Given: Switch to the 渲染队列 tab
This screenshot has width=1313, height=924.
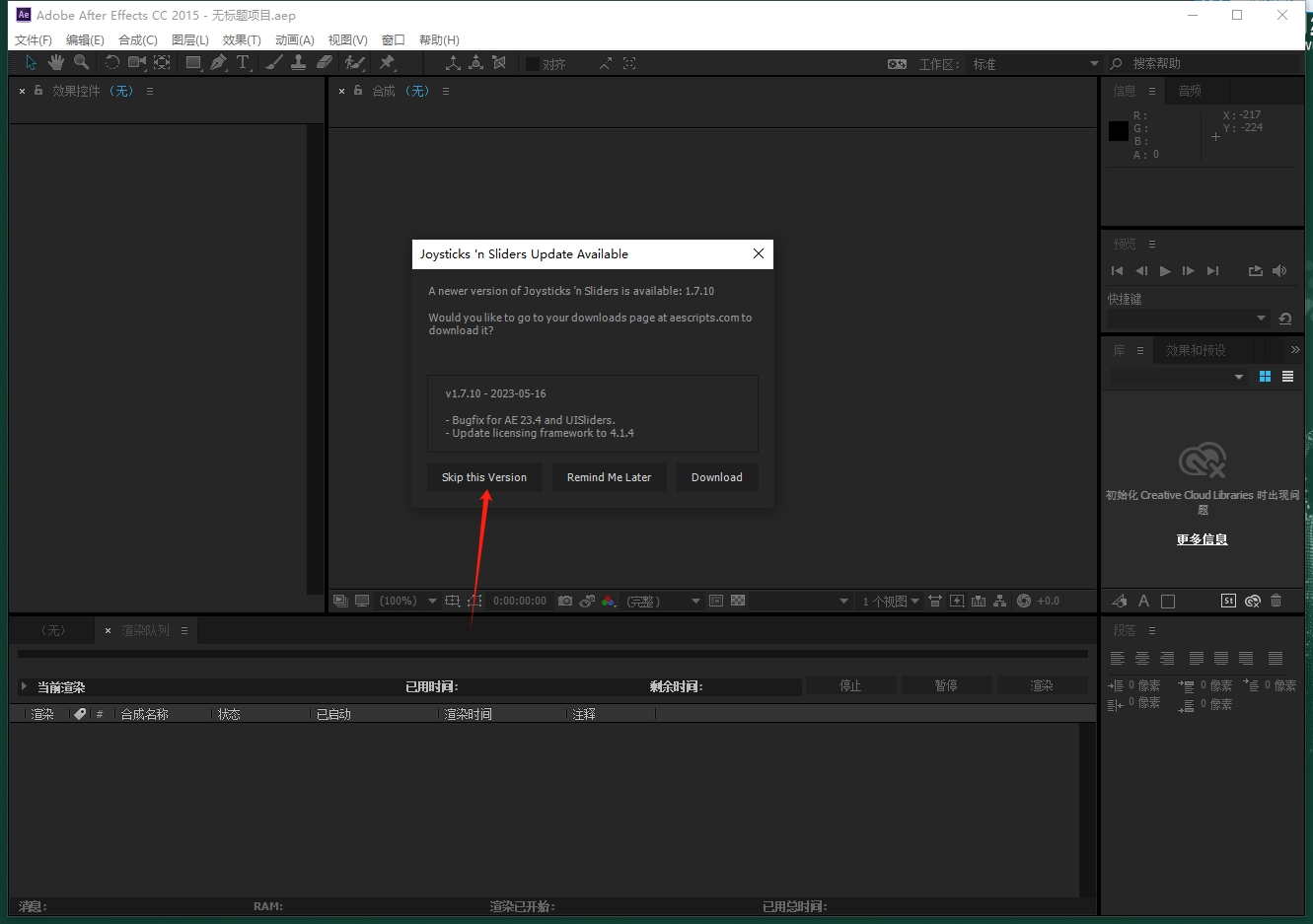Looking at the screenshot, I should (145, 630).
